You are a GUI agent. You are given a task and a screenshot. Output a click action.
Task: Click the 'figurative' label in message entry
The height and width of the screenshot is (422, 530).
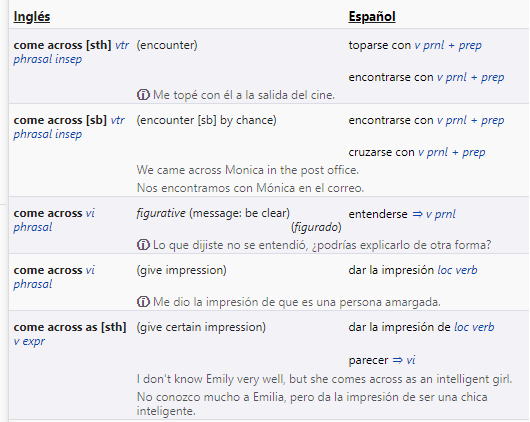(161, 213)
